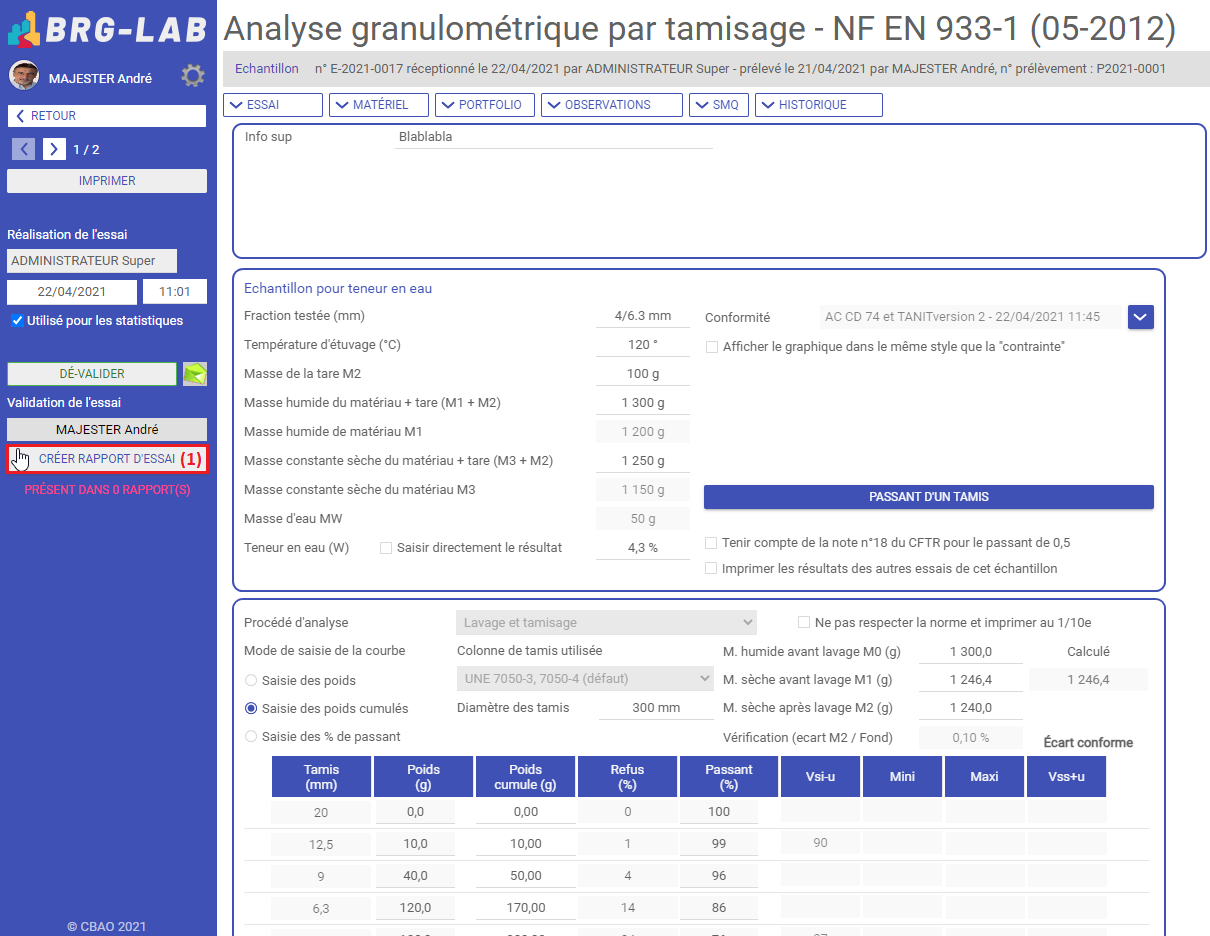Click the calculated value 1 246,4
Image resolution: width=1210 pixels, height=936 pixels.
tap(1089, 680)
